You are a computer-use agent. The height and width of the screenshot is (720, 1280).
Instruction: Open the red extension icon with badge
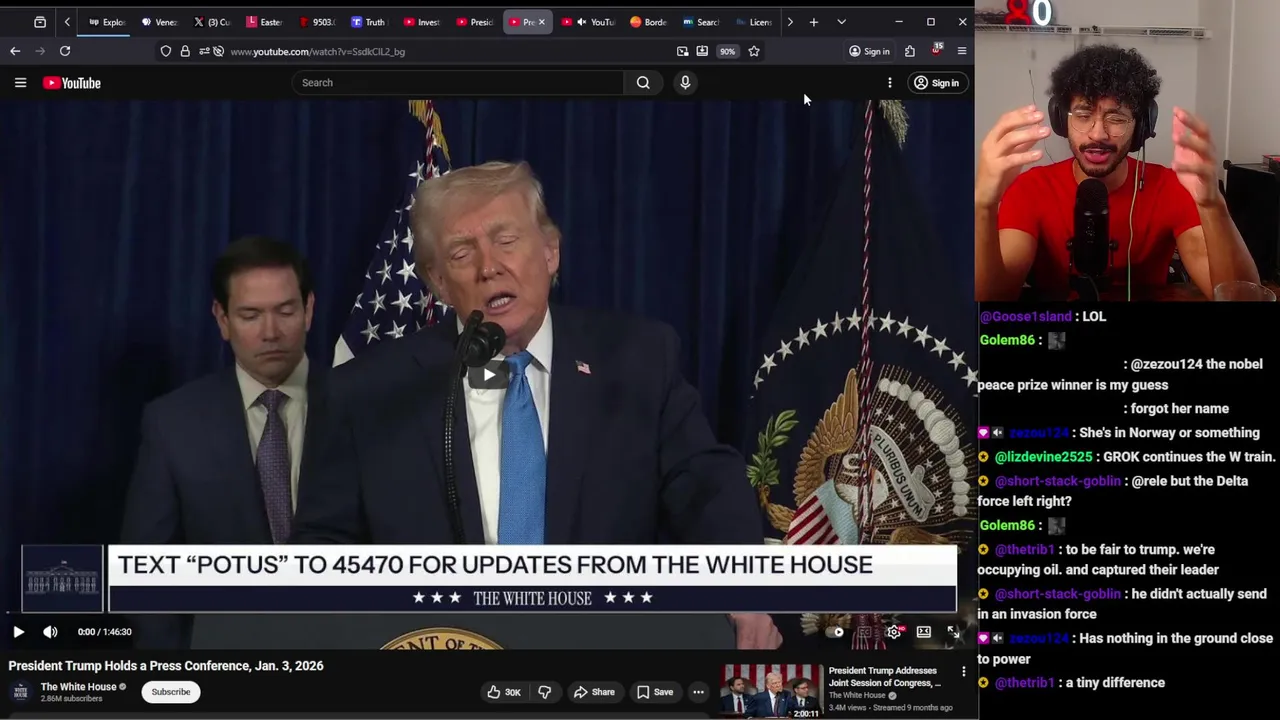[936, 50]
